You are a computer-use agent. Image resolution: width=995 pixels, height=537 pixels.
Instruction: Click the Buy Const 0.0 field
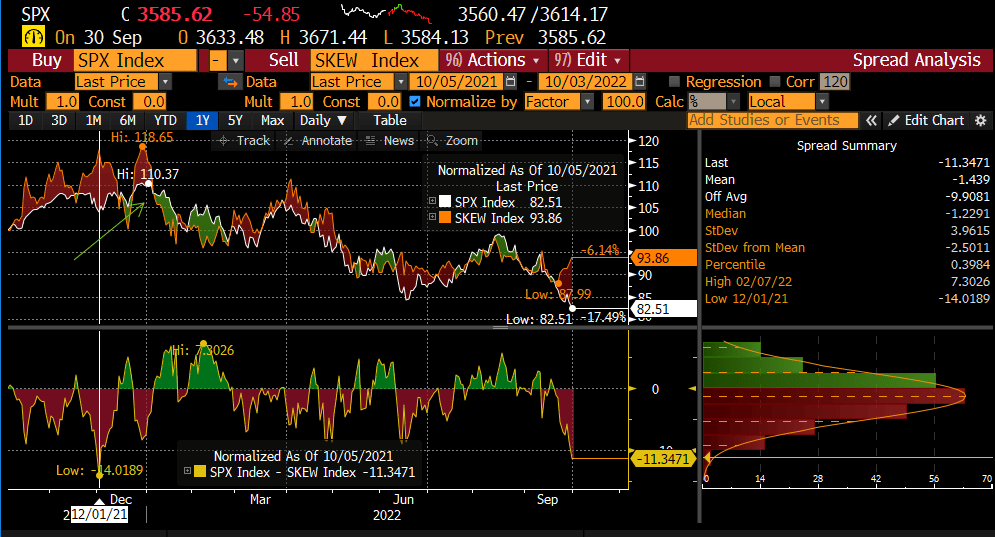coord(150,102)
